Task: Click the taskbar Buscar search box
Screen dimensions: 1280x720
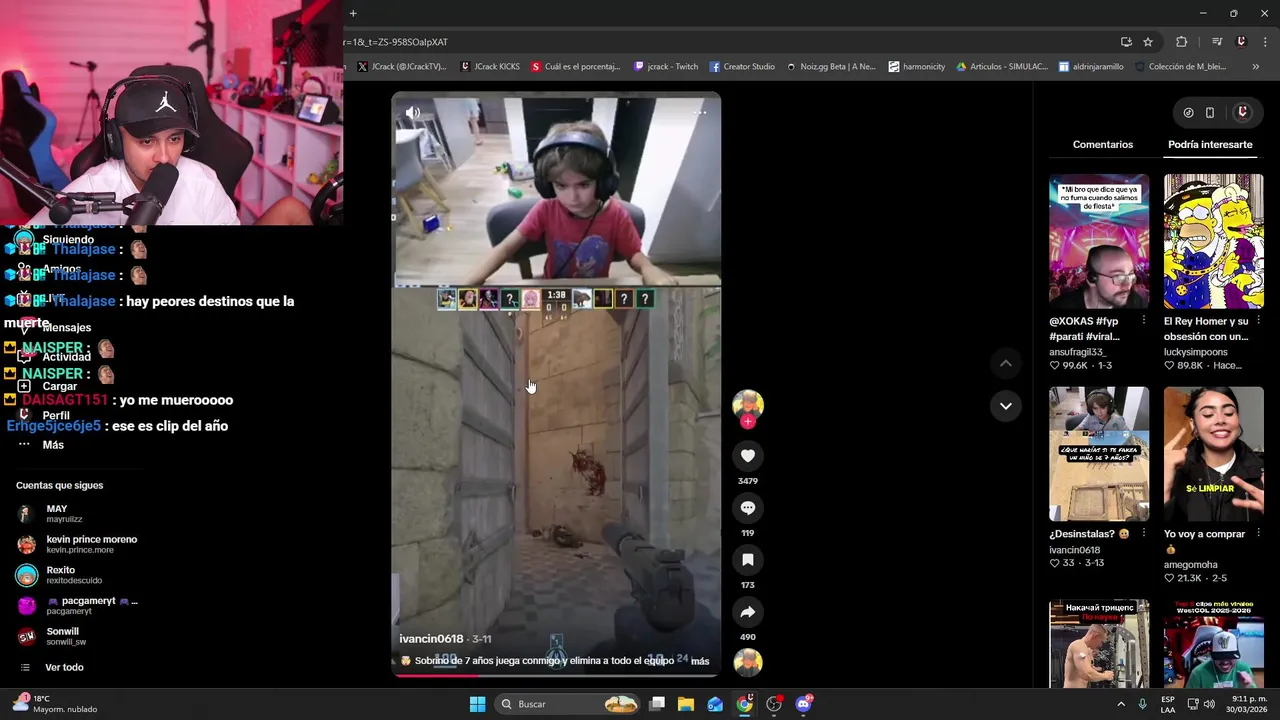Action: [568, 704]
